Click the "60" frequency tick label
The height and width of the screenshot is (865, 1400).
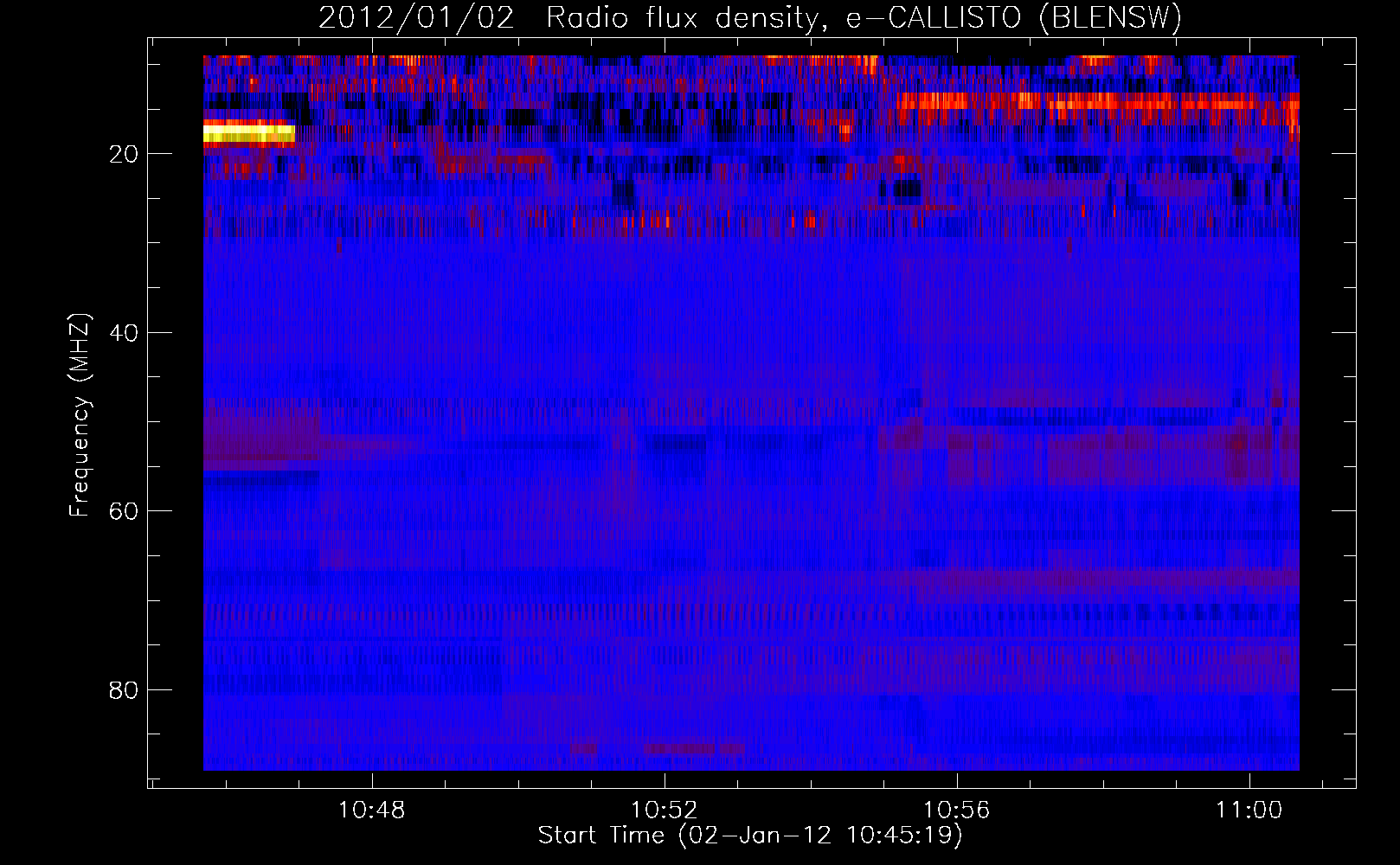point(125,511)
